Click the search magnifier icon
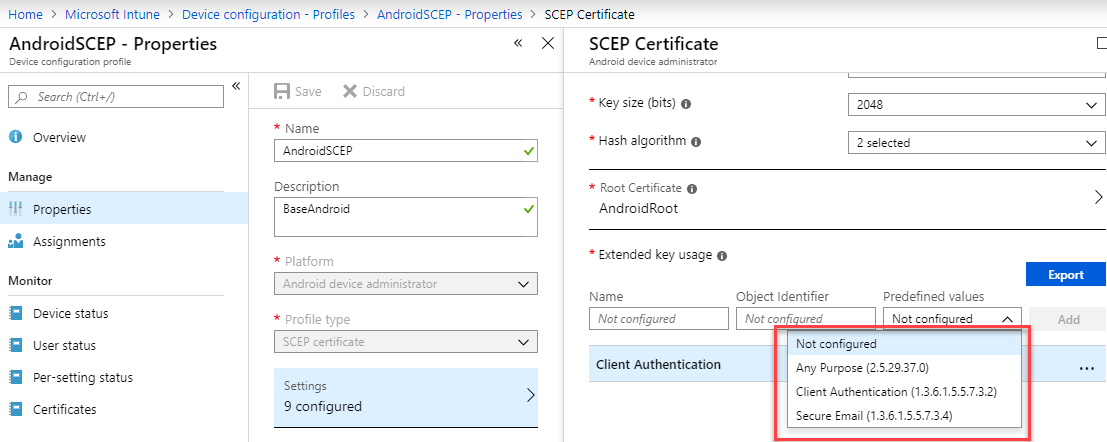Image resolution: width=1107 pixels, height=442 pixels. coord(22,97)
